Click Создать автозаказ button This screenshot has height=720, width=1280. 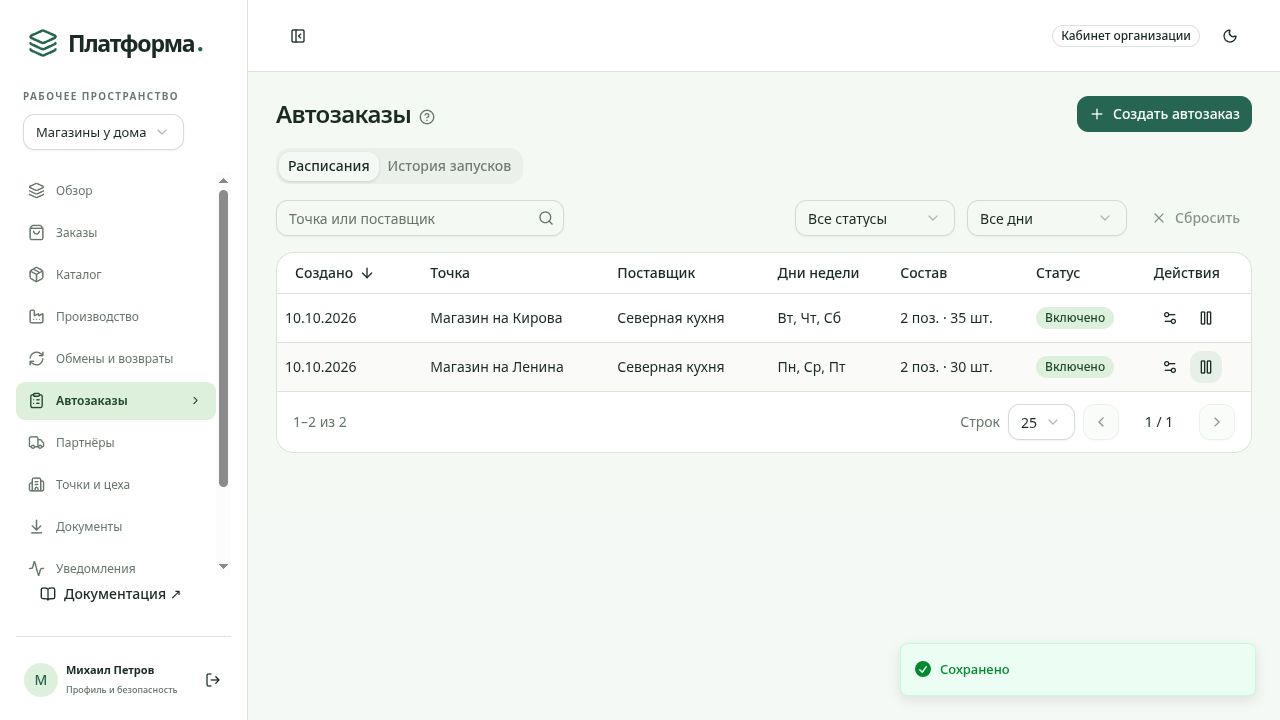pyautogui.click(x=1164, y=114)
